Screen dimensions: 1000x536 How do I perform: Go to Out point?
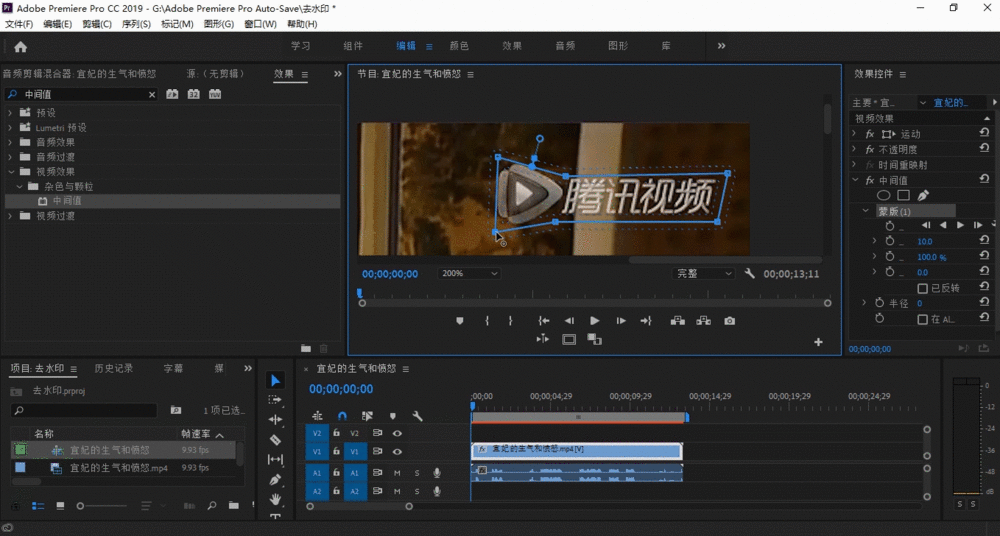click(x=646, y=321)
